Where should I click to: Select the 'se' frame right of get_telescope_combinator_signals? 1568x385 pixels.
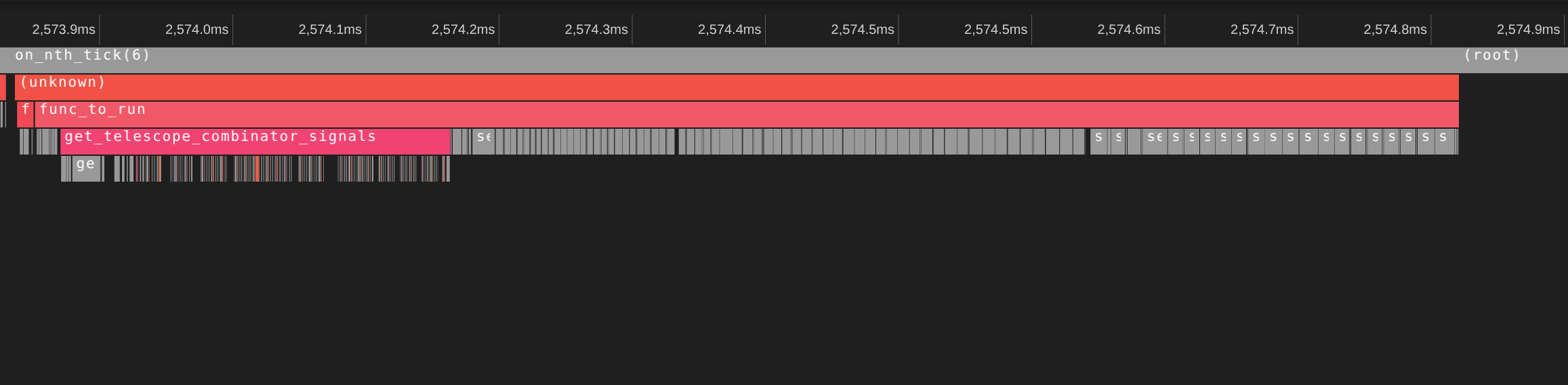(483, 142)
